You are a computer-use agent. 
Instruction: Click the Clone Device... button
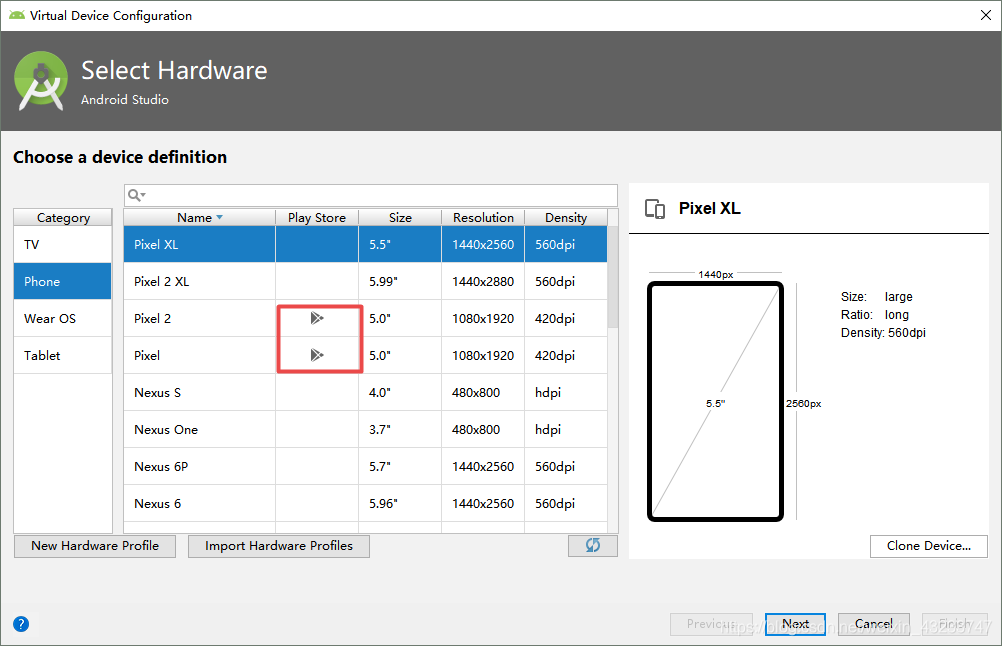pos(929,546)
